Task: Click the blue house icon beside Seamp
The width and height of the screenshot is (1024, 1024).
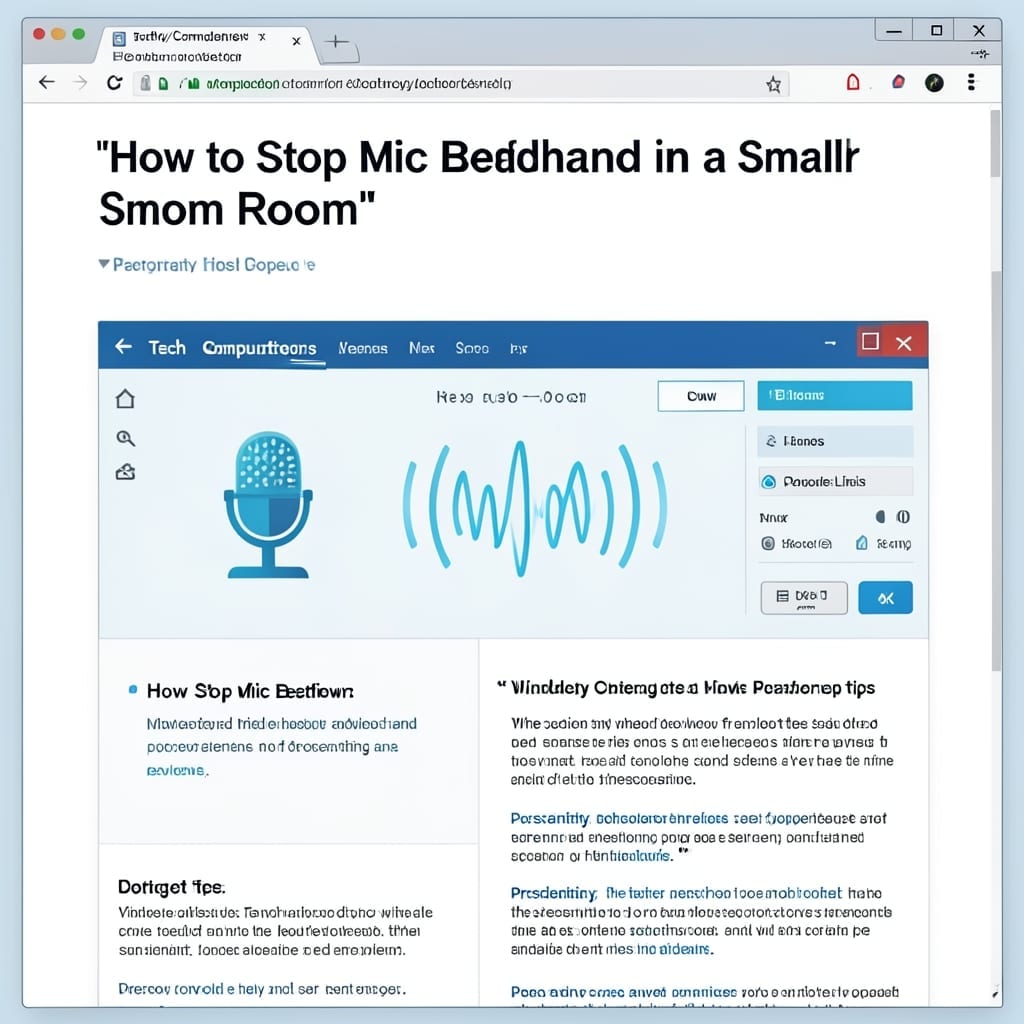Action: [x=861, y=543]
